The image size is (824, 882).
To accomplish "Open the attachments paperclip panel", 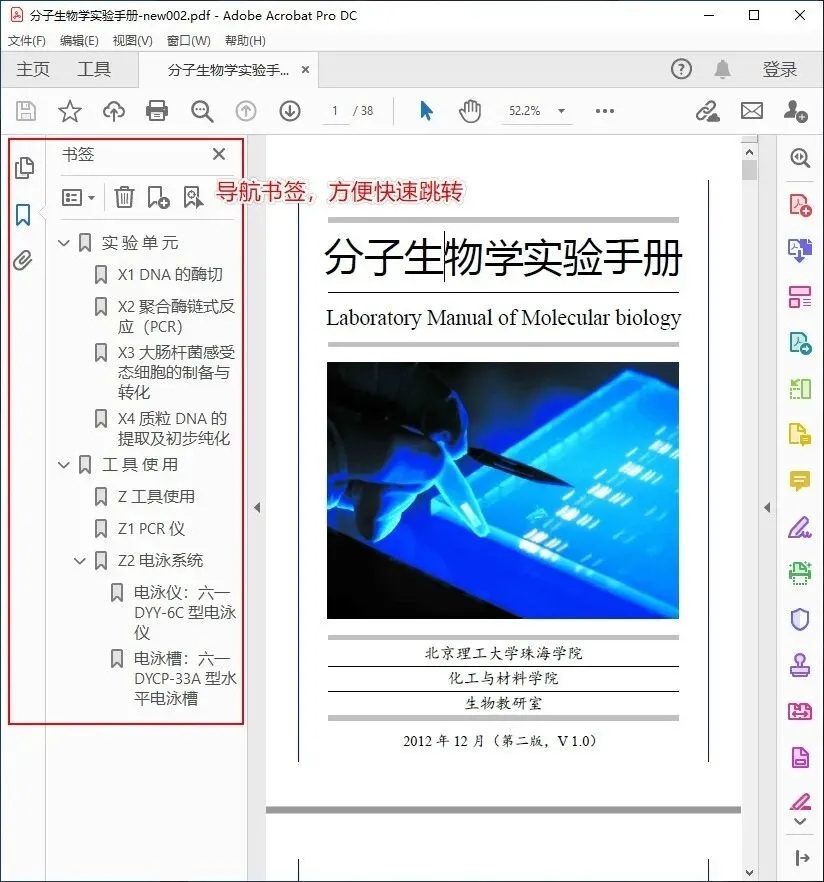I will (x=22, y=260).
